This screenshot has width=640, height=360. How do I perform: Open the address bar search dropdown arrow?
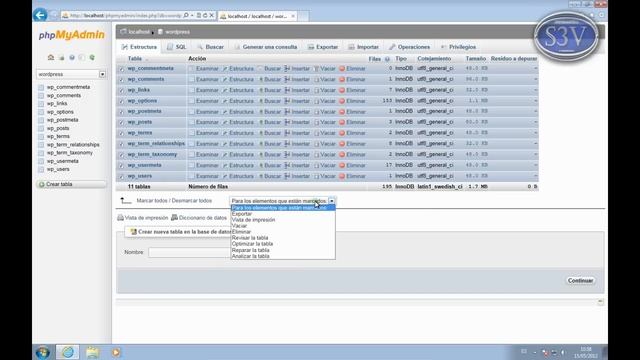192,16
